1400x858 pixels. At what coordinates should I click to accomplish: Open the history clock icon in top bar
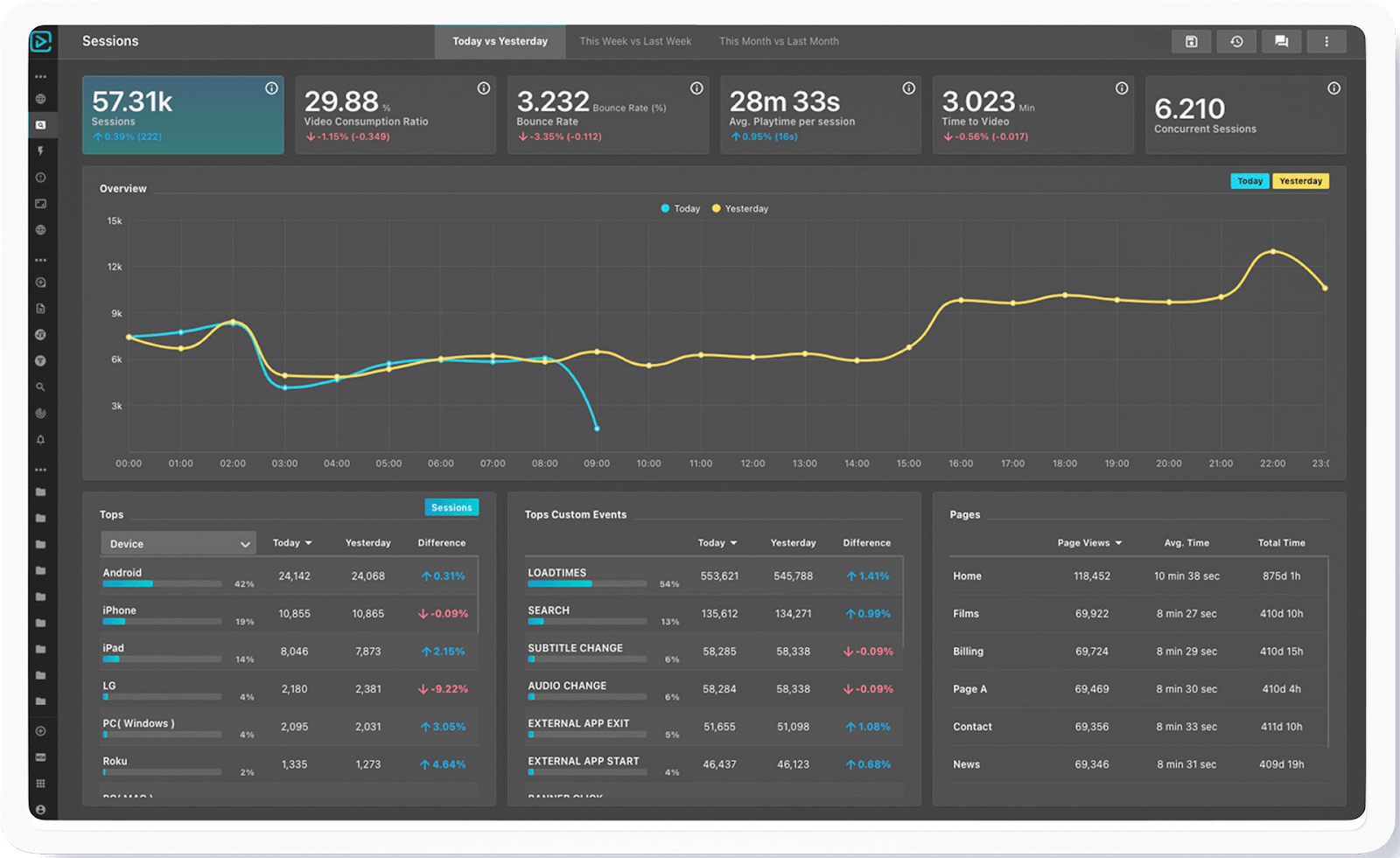tap(1236, 41)
